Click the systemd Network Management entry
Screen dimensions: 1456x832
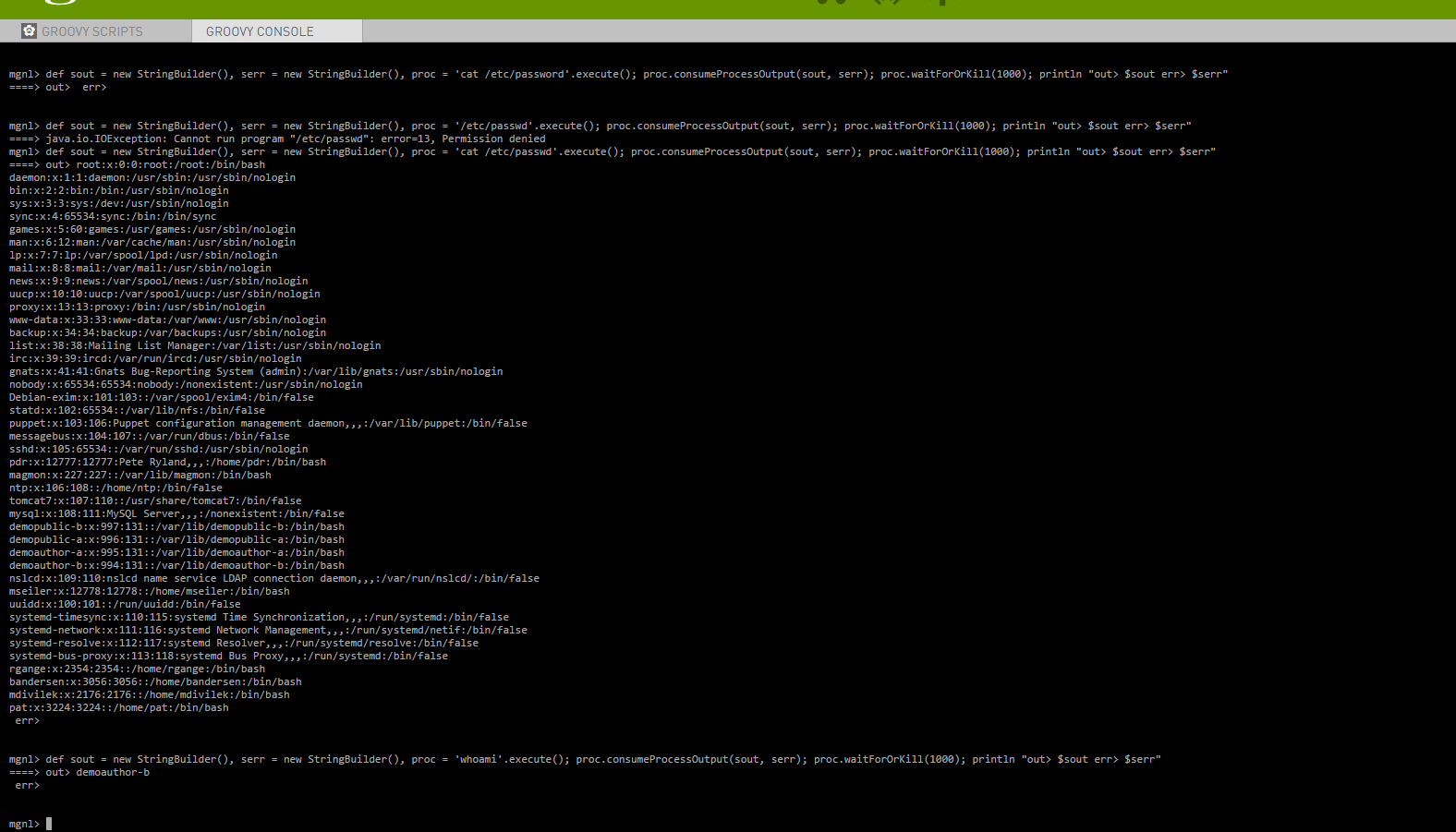click(x=268, y=630)
